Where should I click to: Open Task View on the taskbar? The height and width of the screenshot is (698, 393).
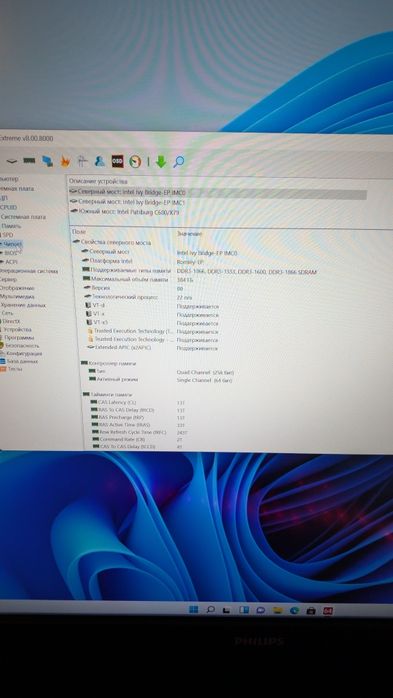(227, 610)
